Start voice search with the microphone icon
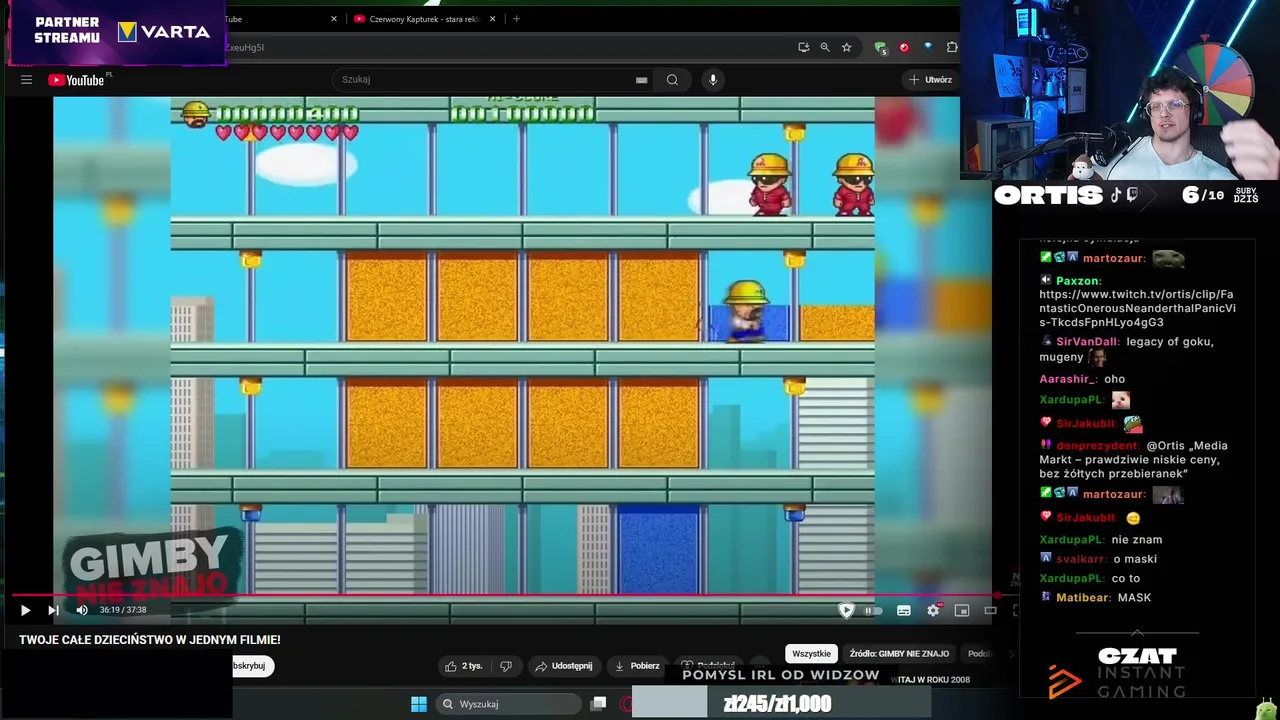Viewport: 1280px width, 720px height. click(712, 80)
